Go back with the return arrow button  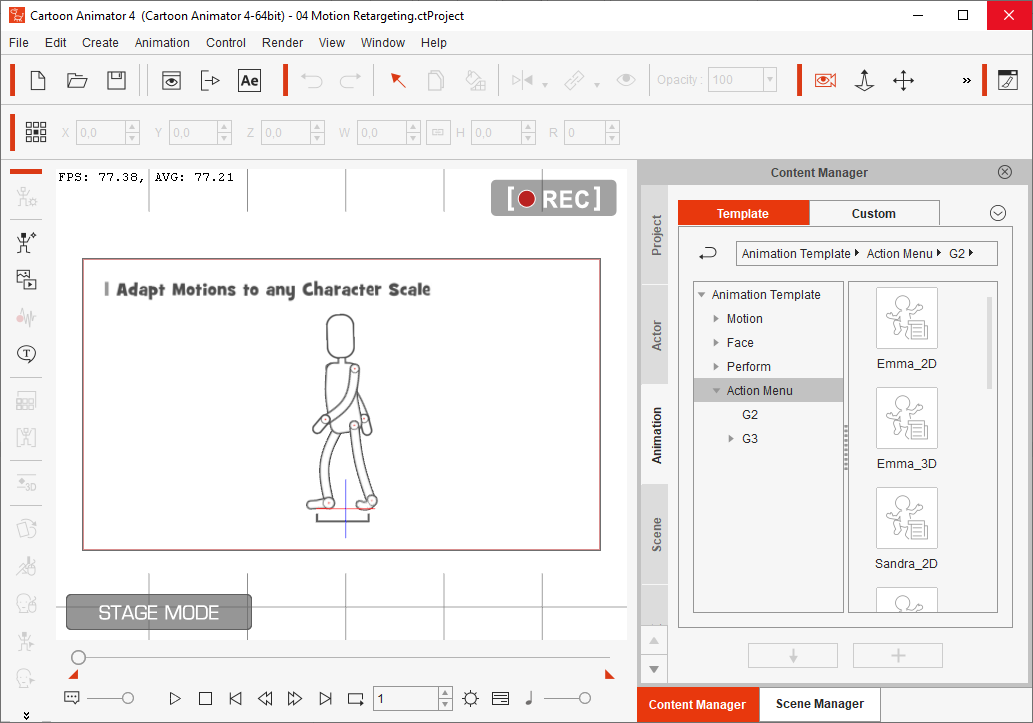click(708, 253)
